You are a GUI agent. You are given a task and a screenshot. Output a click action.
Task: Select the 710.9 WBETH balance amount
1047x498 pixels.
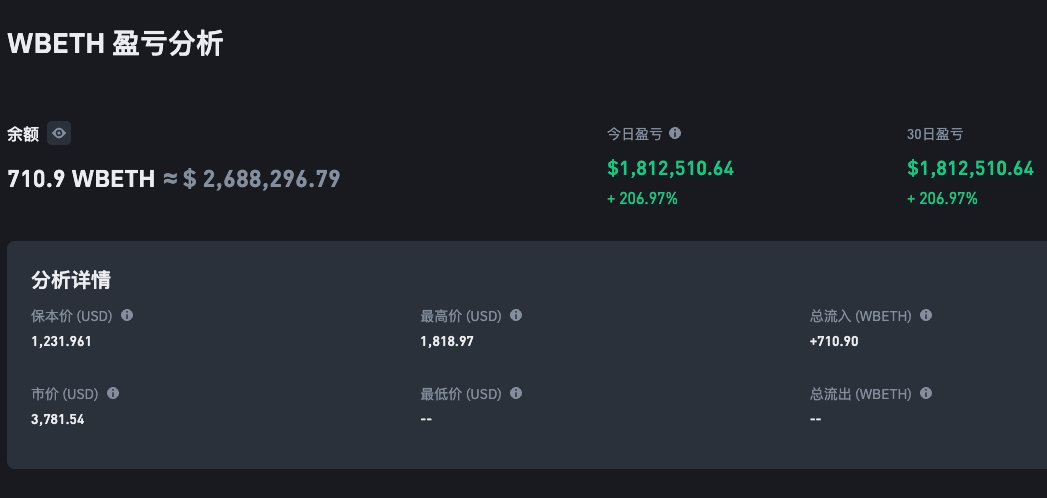click(x=81, y=179)
